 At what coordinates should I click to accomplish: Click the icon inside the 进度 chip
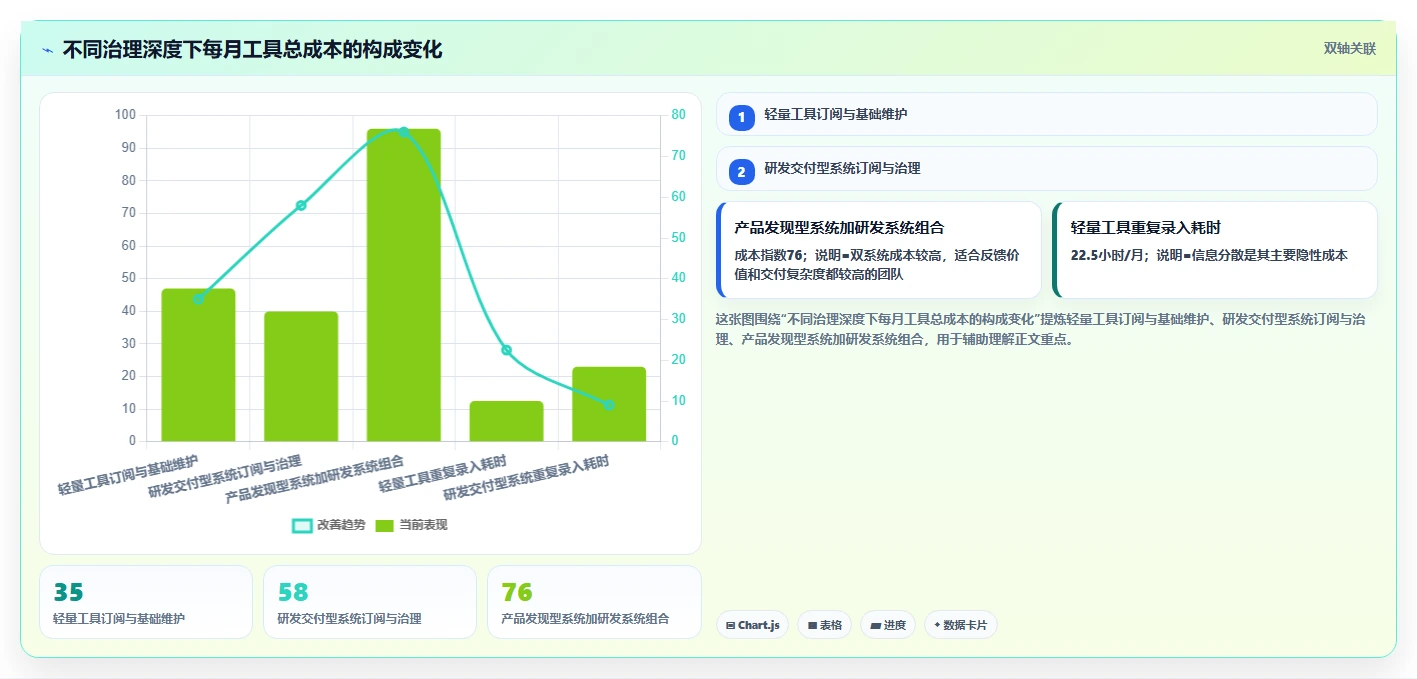pyautogui.click(x=875, y=626)
